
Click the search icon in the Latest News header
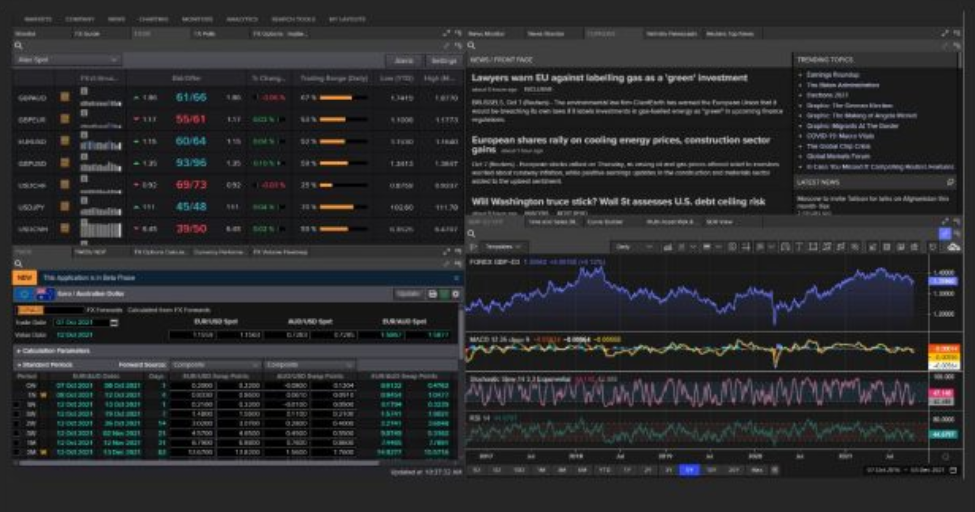coord(950,183)
